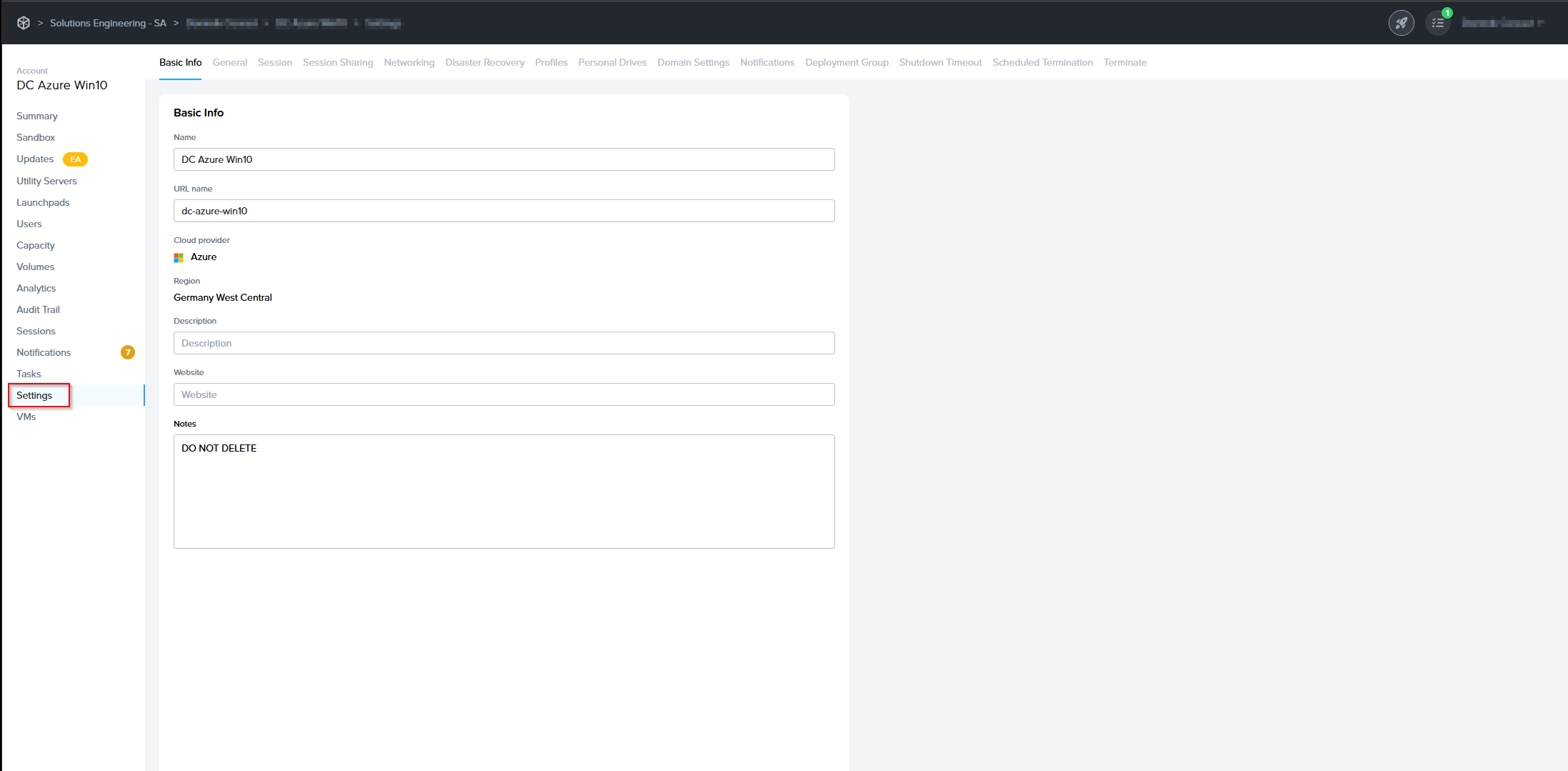
Task: Open the Shutdown Timeout tab
Action: [939, 63]
